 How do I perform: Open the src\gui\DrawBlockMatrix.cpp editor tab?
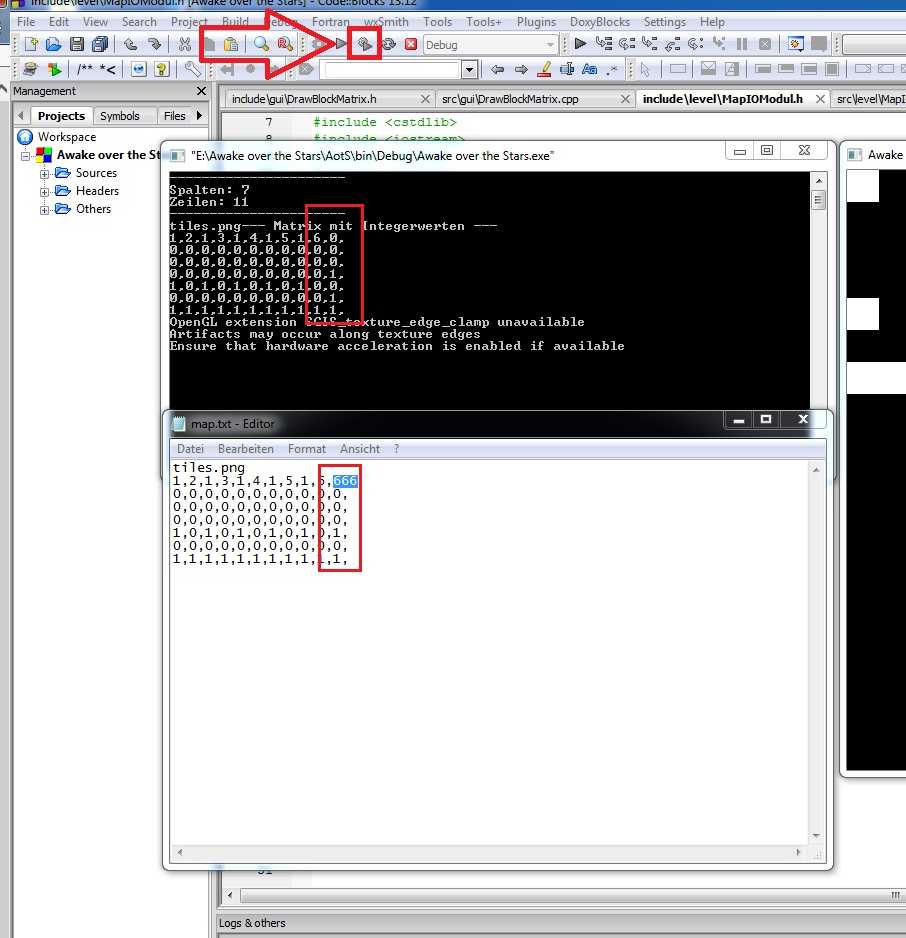coord(510,99)
